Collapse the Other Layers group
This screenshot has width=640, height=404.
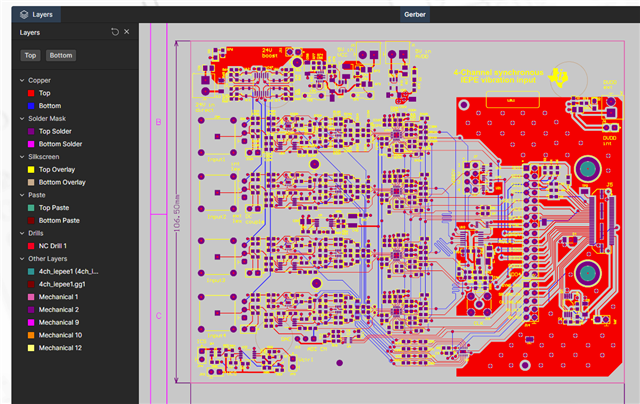tap(22, 259)
